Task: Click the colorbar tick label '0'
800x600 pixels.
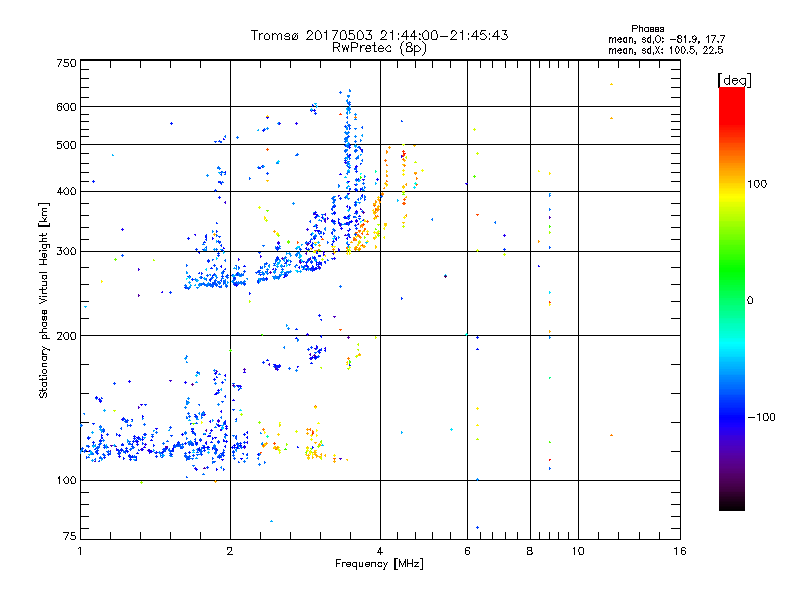Action: [750, 301]
